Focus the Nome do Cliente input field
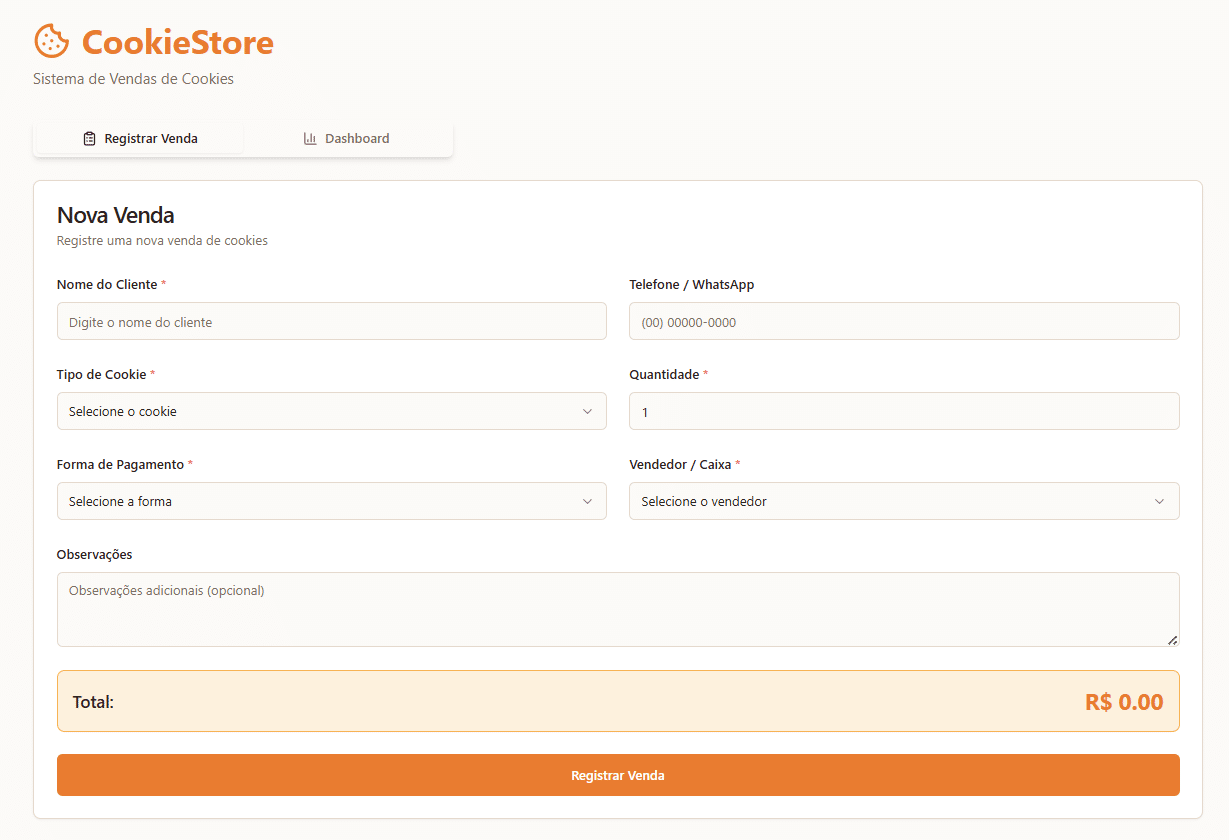Viewport: 1229px width, 840px height. [x=332, y=321]
